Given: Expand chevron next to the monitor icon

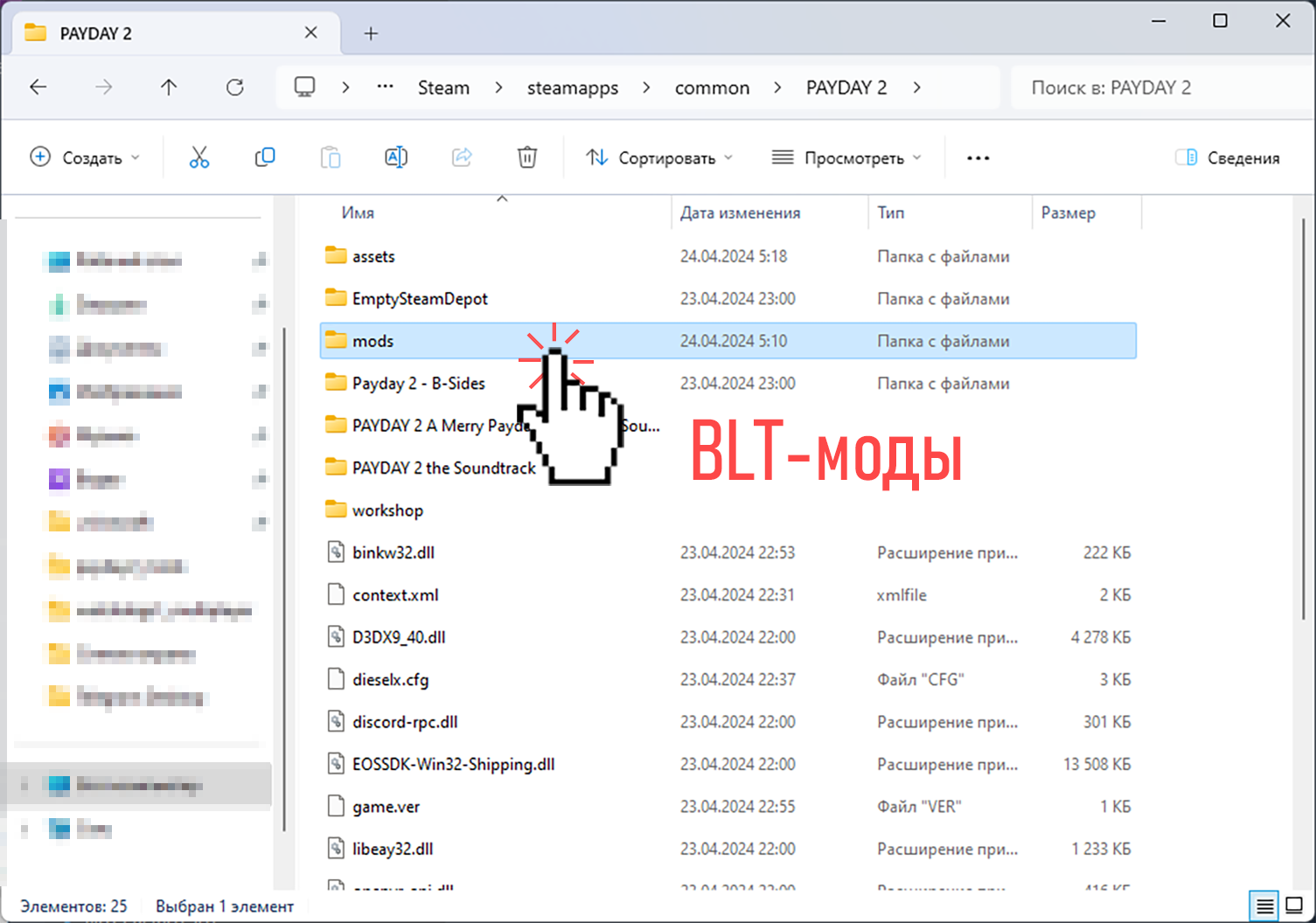Looking at the screenshot, I should pos(346,87).
